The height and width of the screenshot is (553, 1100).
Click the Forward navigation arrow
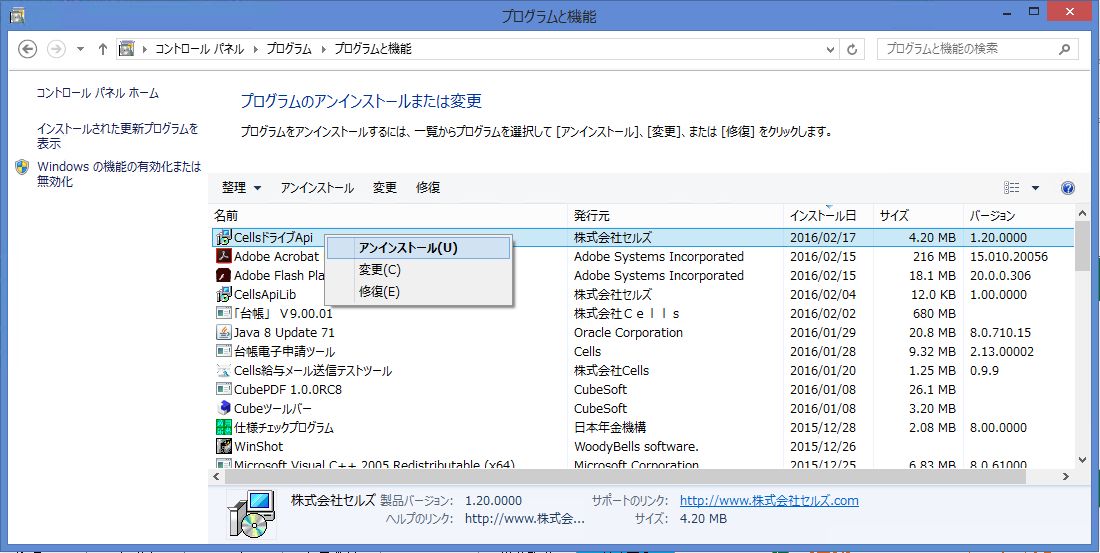pos(55,49)
